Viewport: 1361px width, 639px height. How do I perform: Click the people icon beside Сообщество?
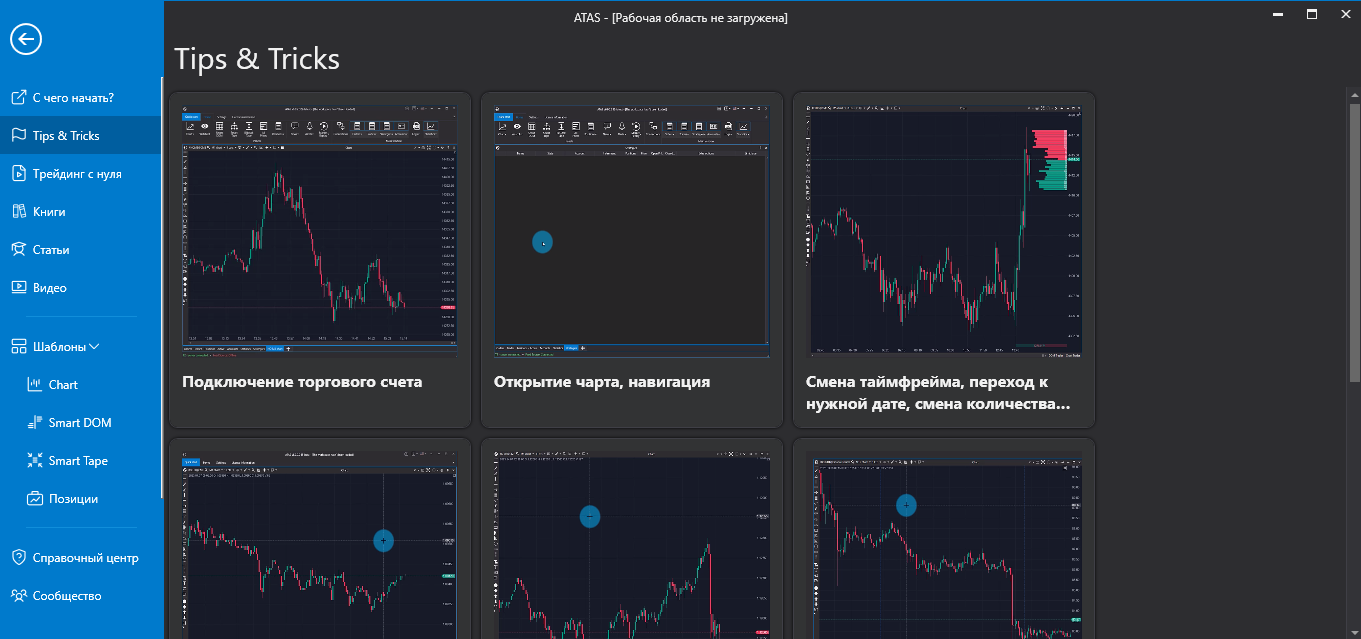pos(18,595)
